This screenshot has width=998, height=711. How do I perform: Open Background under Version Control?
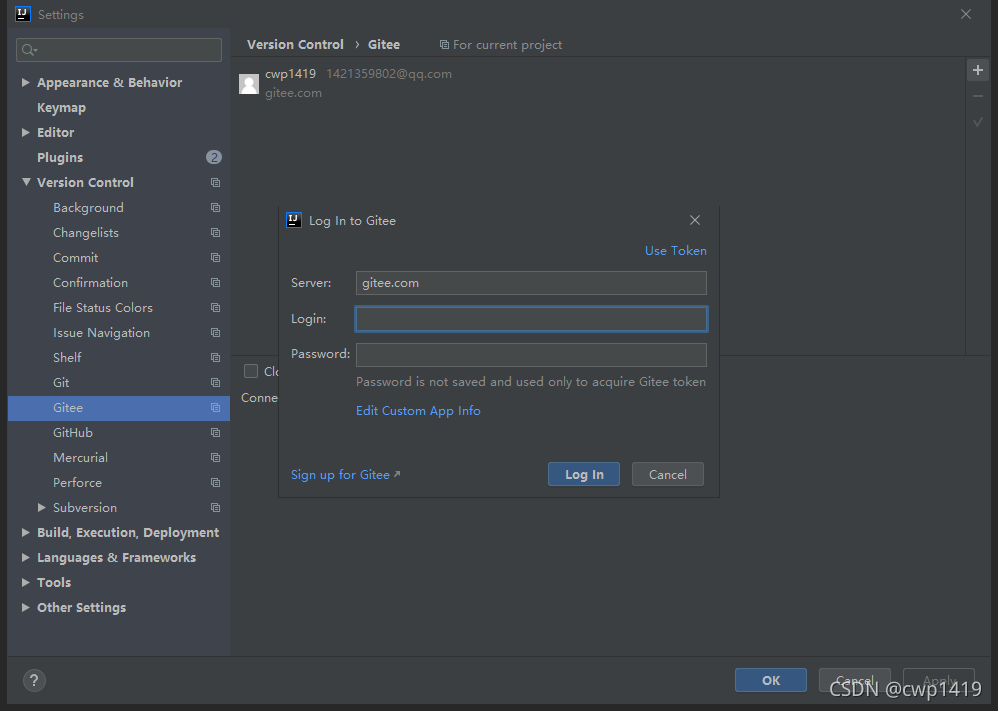(x=88, y=208)
